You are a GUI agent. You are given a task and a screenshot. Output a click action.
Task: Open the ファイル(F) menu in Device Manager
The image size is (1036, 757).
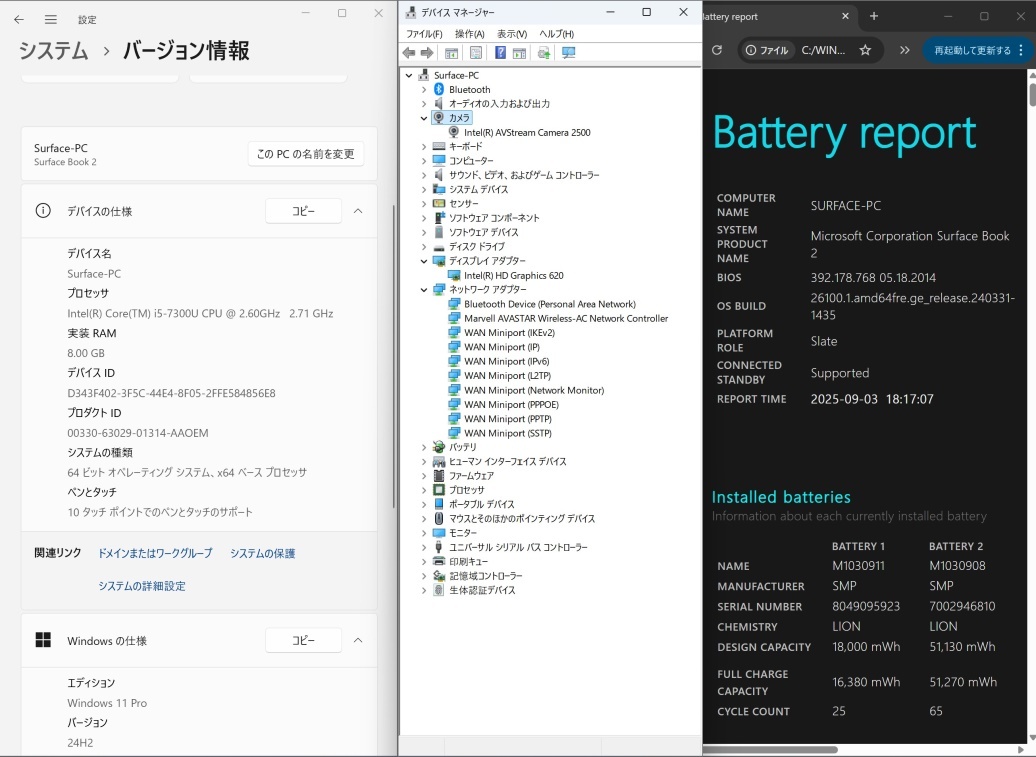(x=424, y=34)
